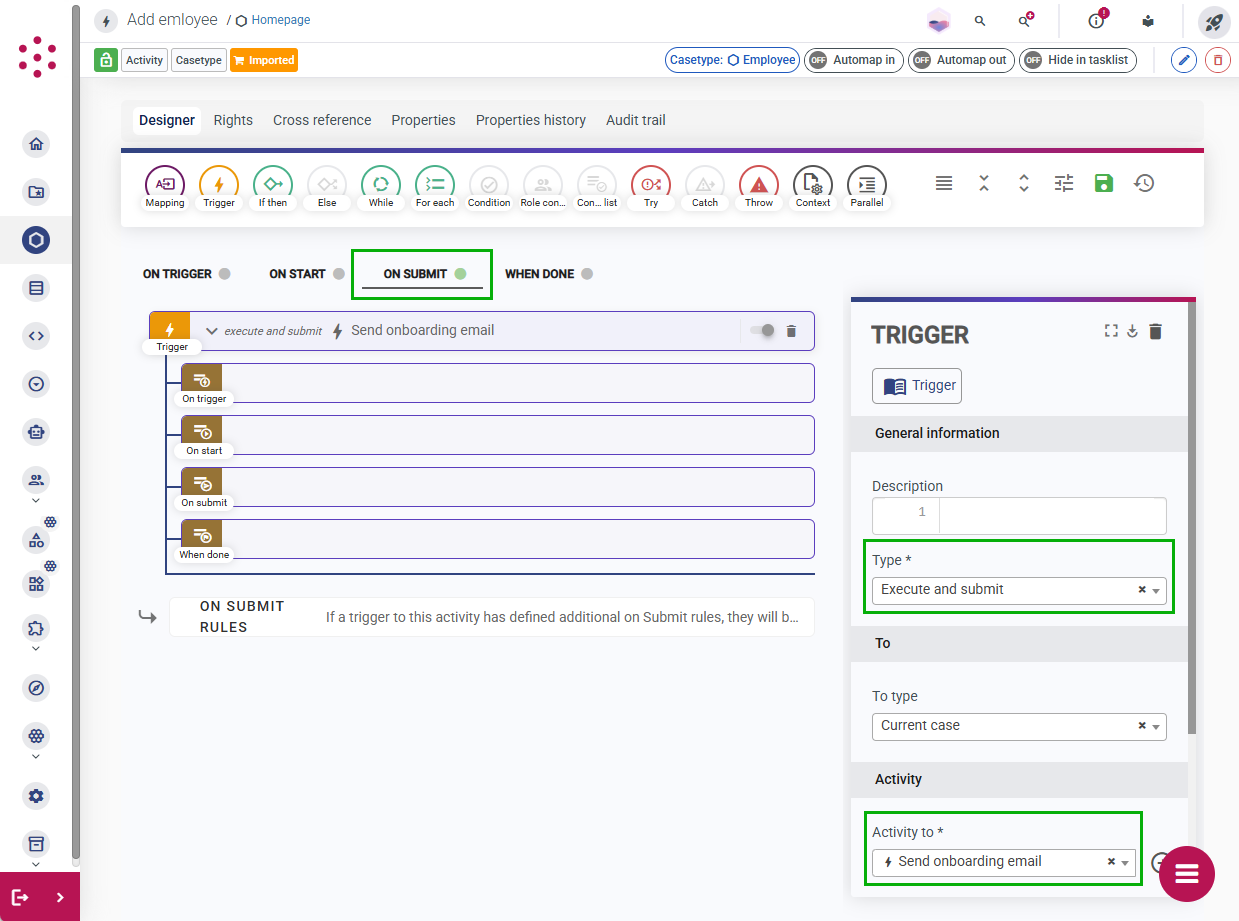Delete the Send onboarding email trigger row
The image size is (1239, 921).
pos(791,331)
